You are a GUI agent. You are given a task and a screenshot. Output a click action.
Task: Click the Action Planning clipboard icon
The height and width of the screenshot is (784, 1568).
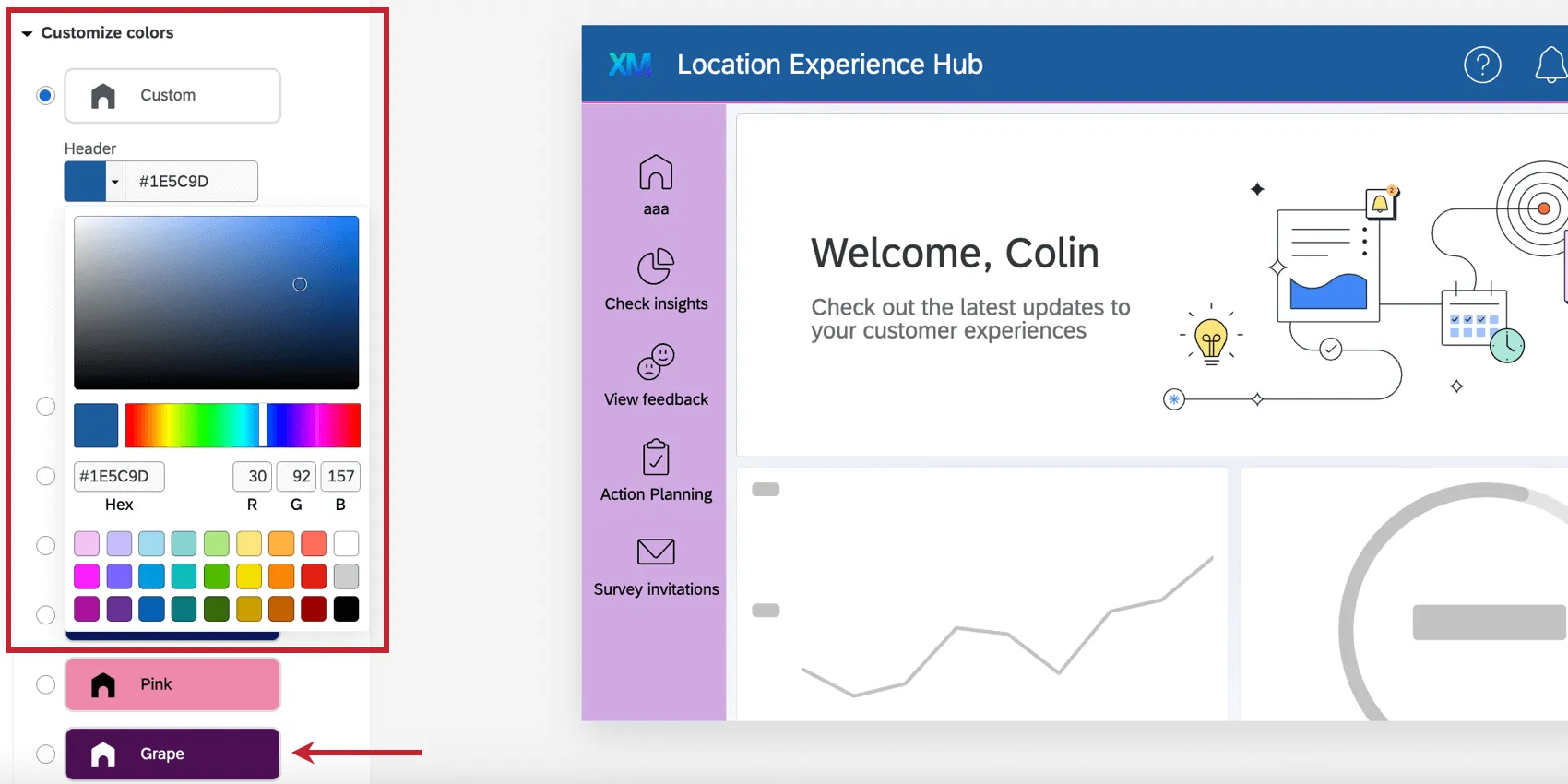(x=656, y=457)
